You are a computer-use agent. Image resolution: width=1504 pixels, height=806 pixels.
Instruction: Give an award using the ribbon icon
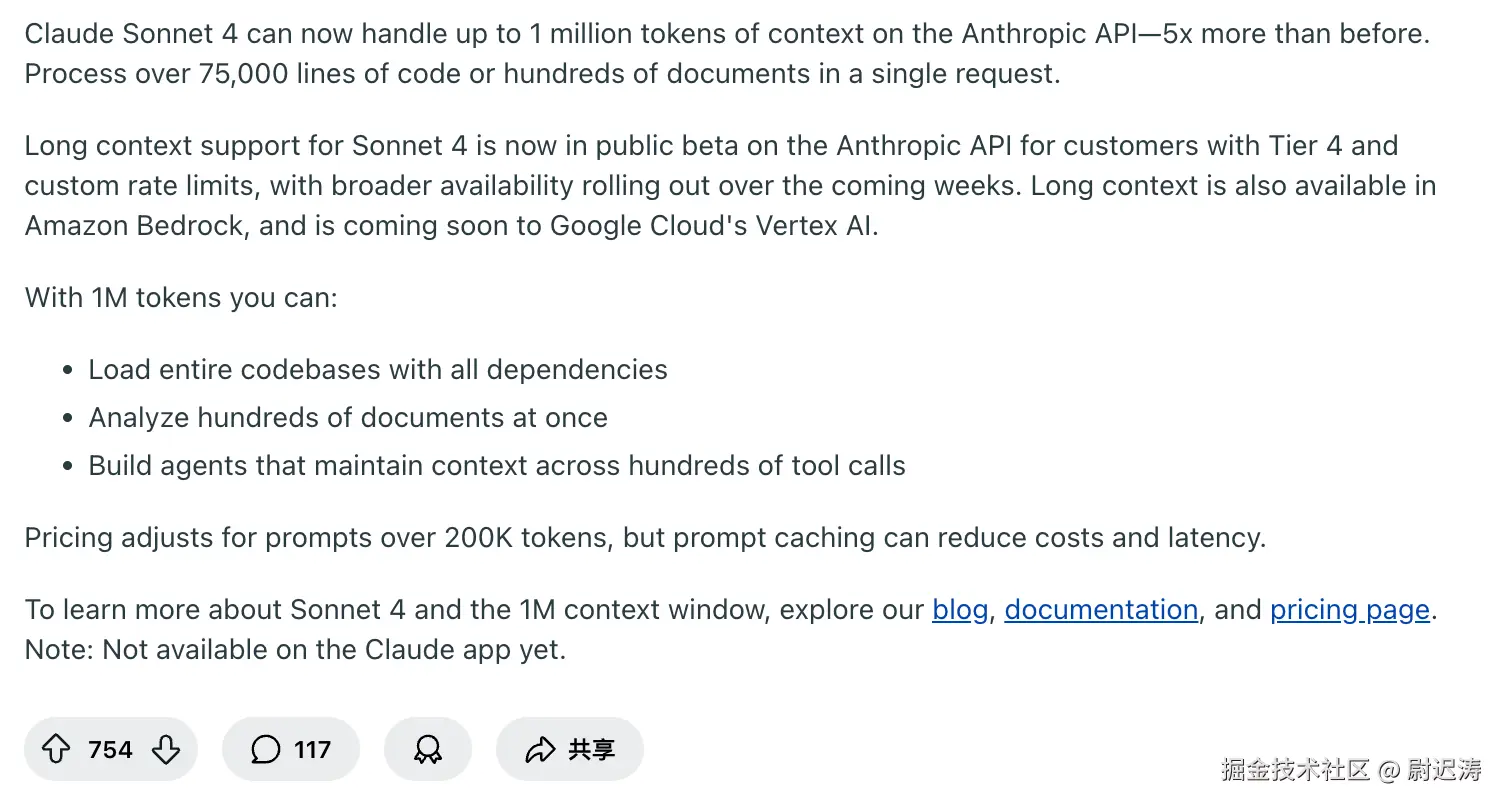[427, 749]
